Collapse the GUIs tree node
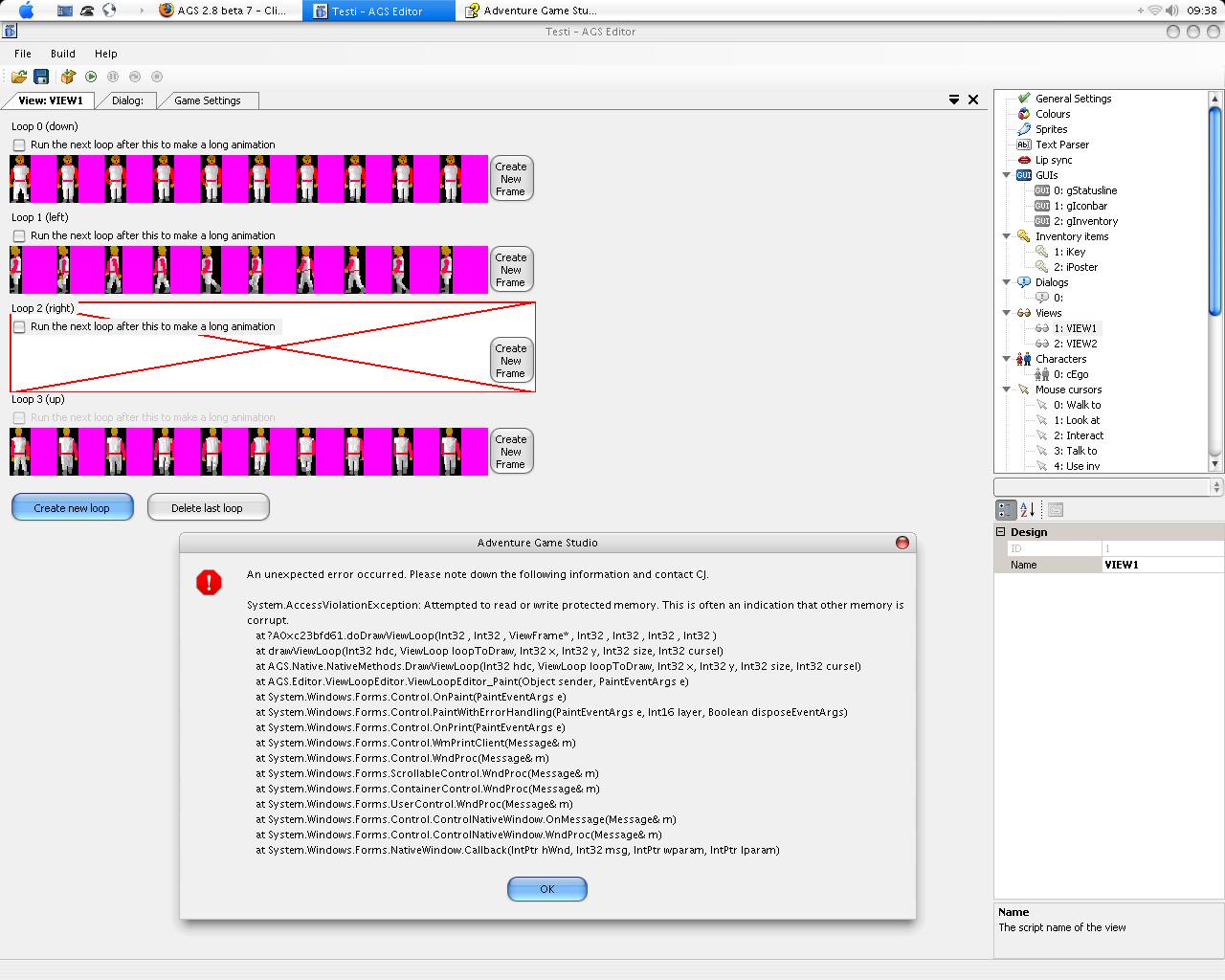 [1006, 175]
